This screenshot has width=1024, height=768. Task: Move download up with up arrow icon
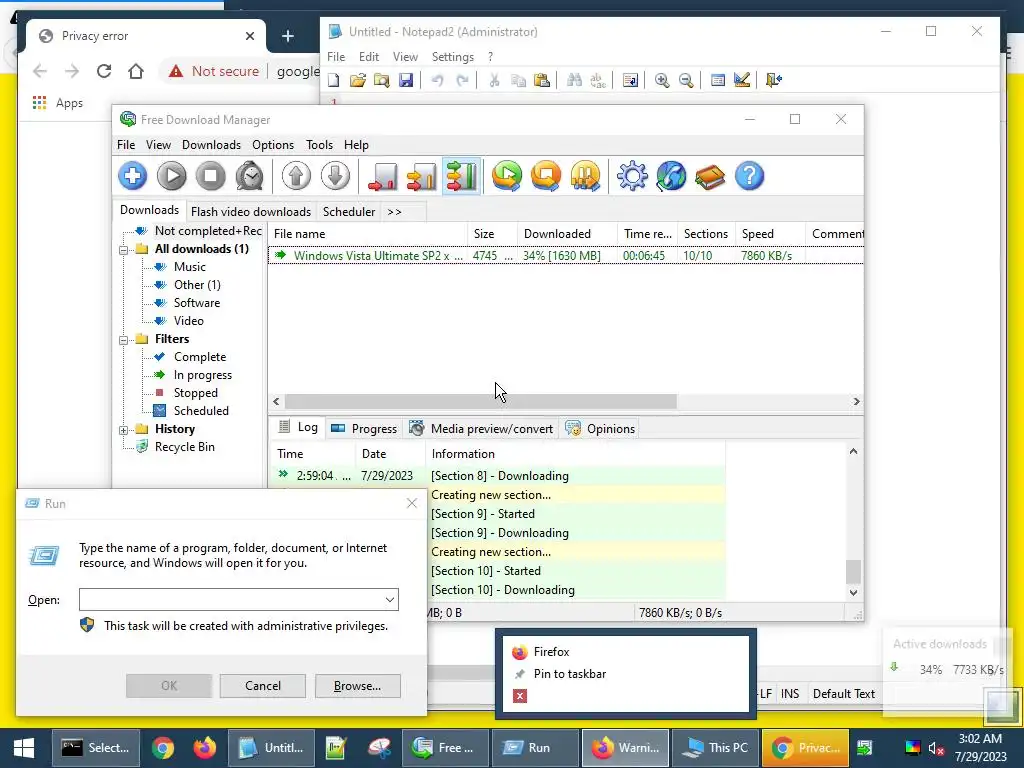pos(296,176)
